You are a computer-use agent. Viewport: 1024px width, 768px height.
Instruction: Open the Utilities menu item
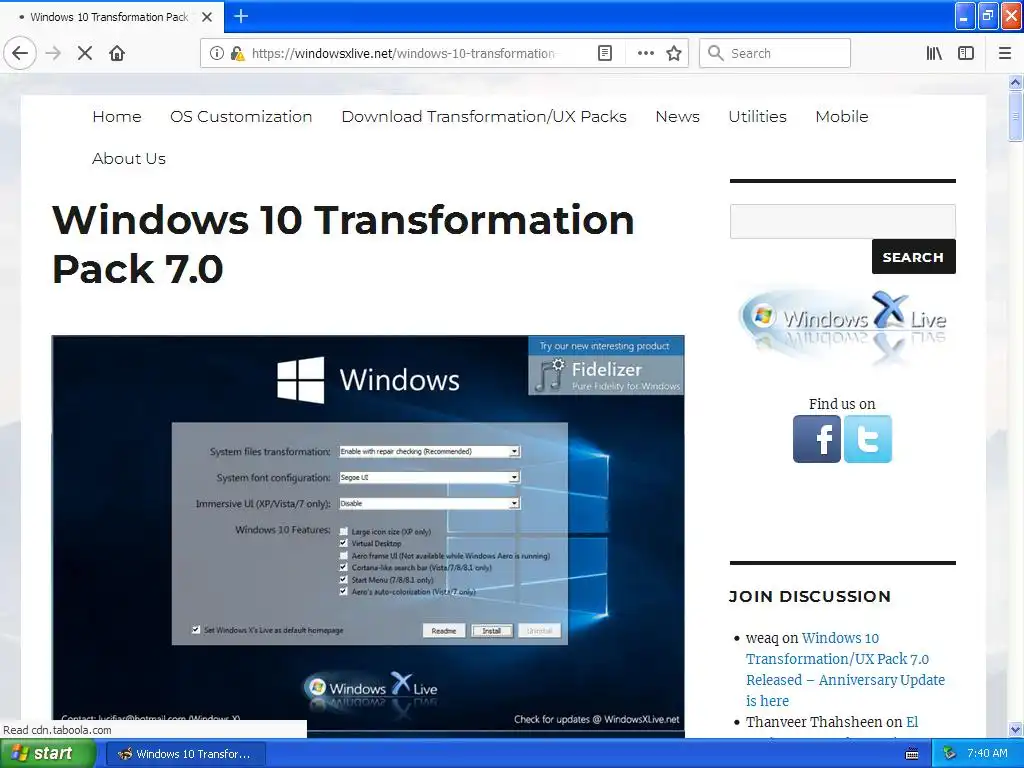pos(758,116)
